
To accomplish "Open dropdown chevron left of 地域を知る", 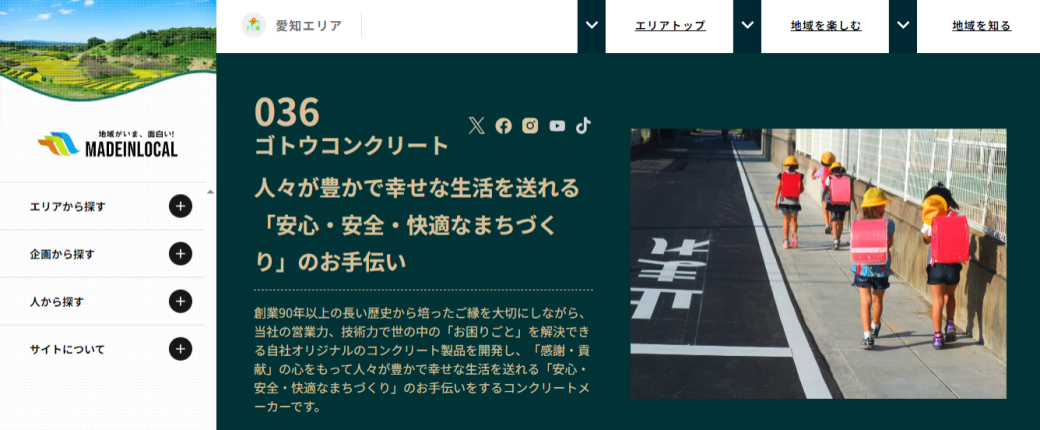I will [903, 26].
